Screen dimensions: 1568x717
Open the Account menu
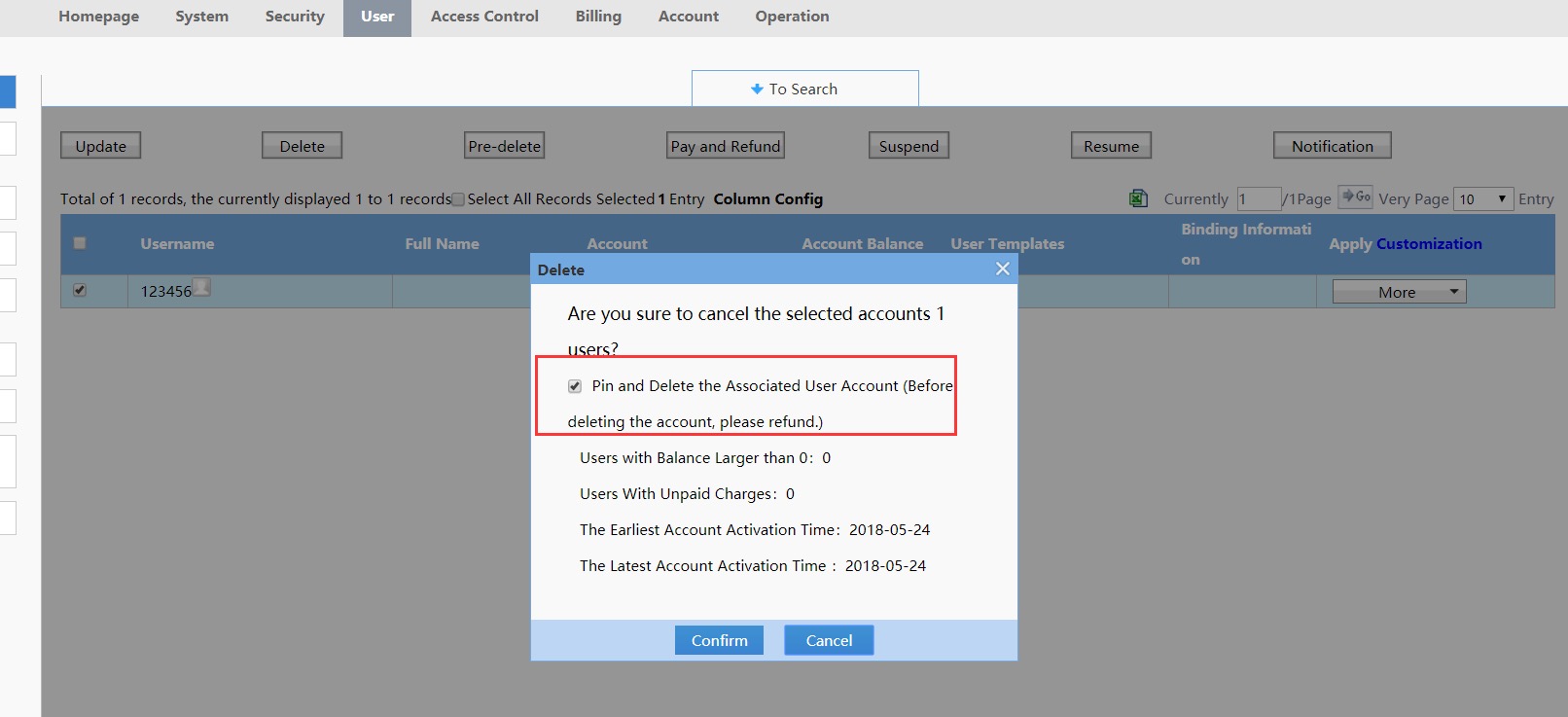(689, 17)
